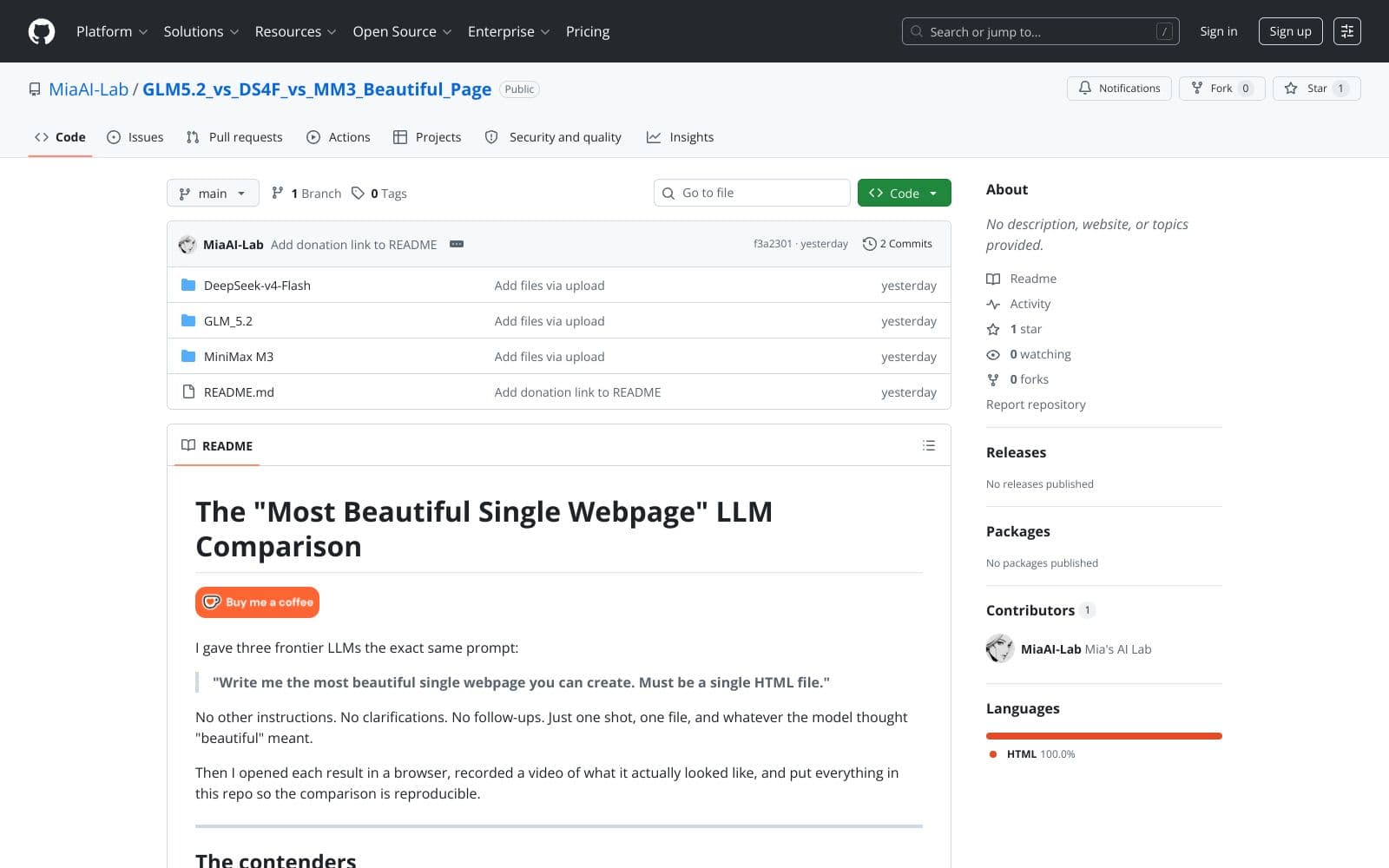Screen dimensions: 1389x868
Task: Expand the Solutions dropdown
Action: click(x=201, y=31)
